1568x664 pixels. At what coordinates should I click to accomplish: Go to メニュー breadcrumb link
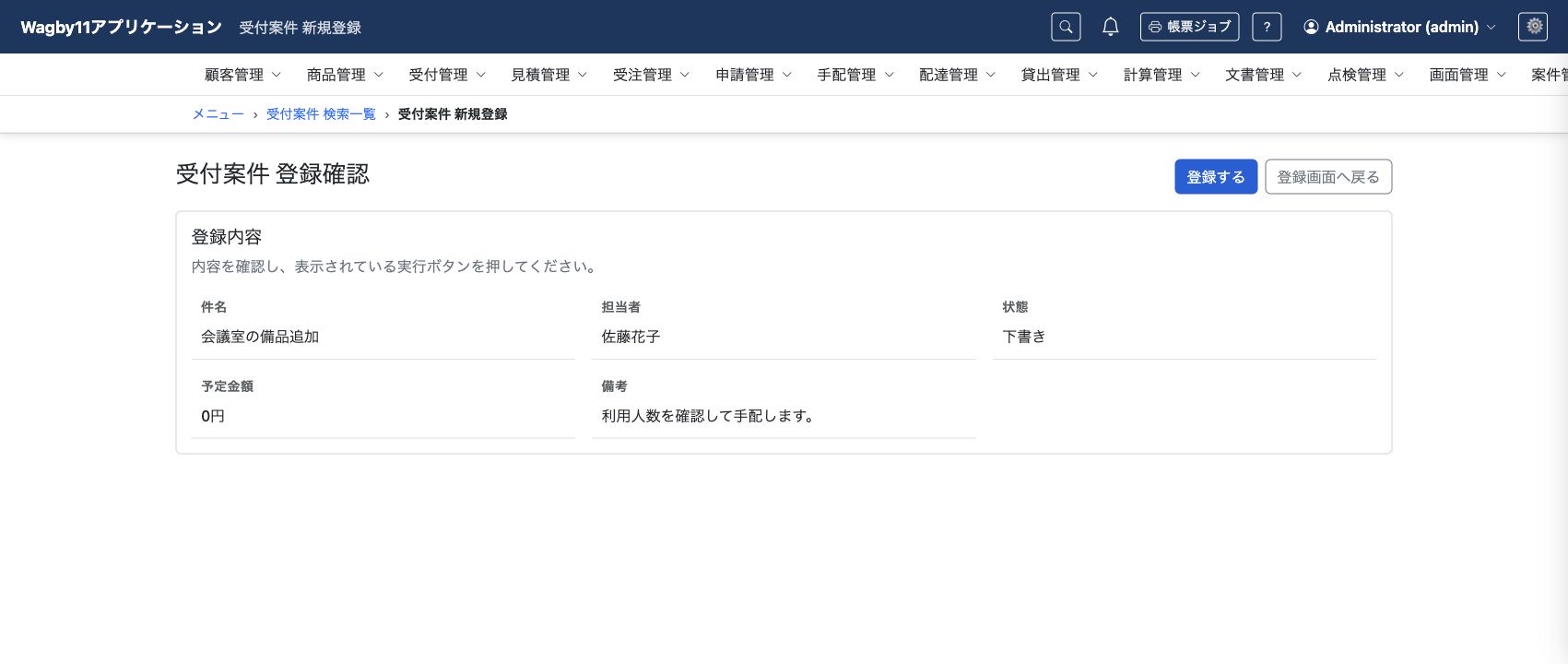click(x=218, y=114)
